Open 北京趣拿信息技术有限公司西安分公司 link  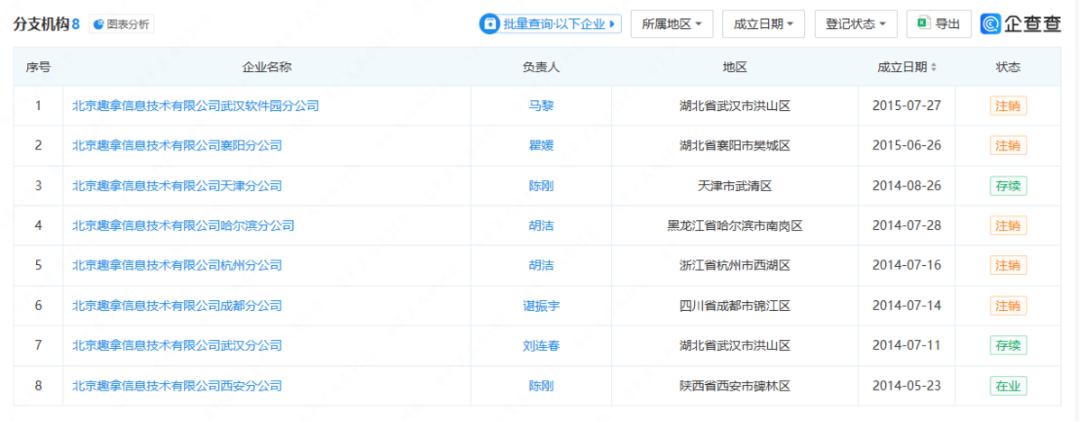pyautogui.click(x=177, y=386)
